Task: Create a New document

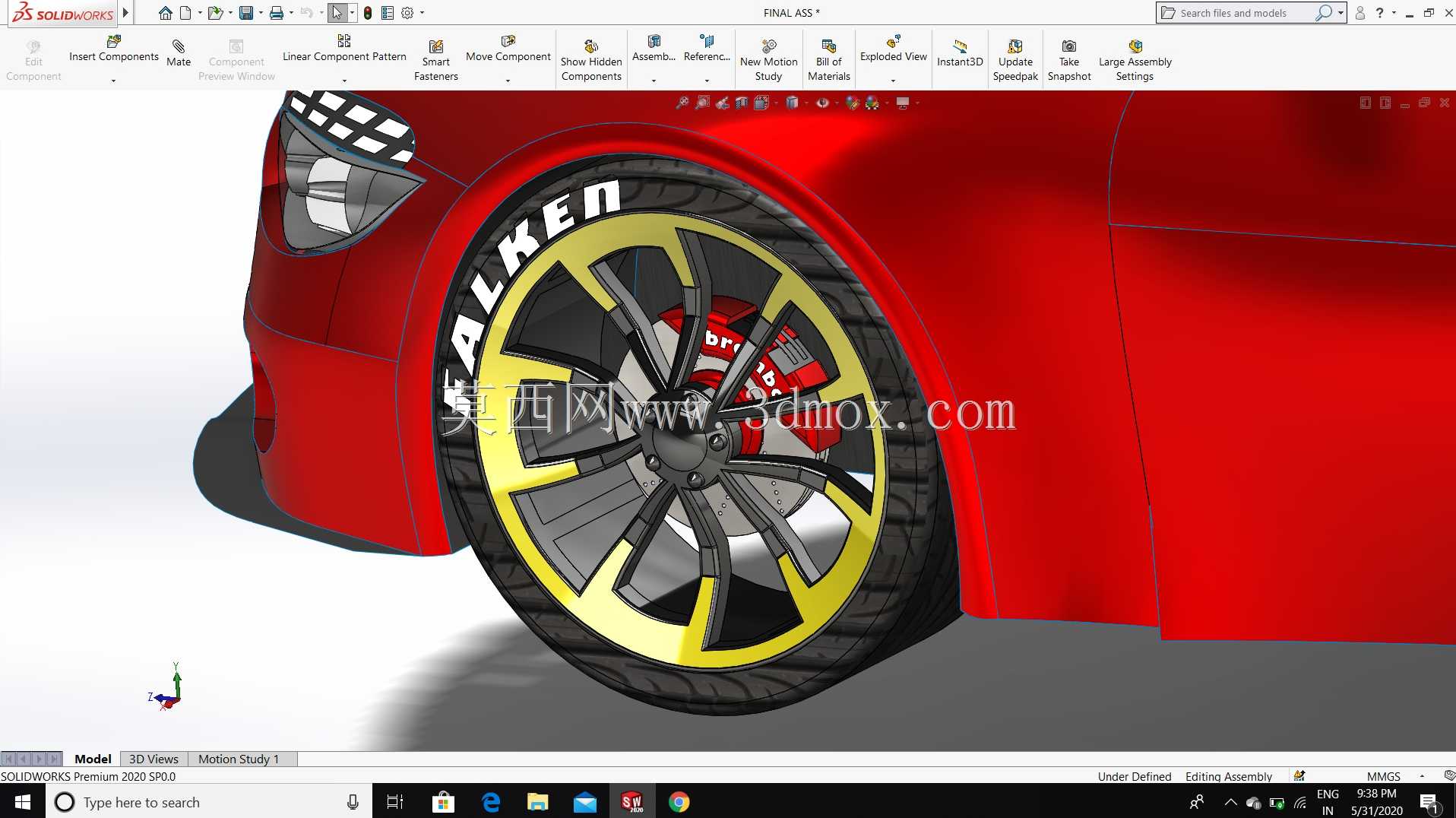Action: [x=185, y=13]
